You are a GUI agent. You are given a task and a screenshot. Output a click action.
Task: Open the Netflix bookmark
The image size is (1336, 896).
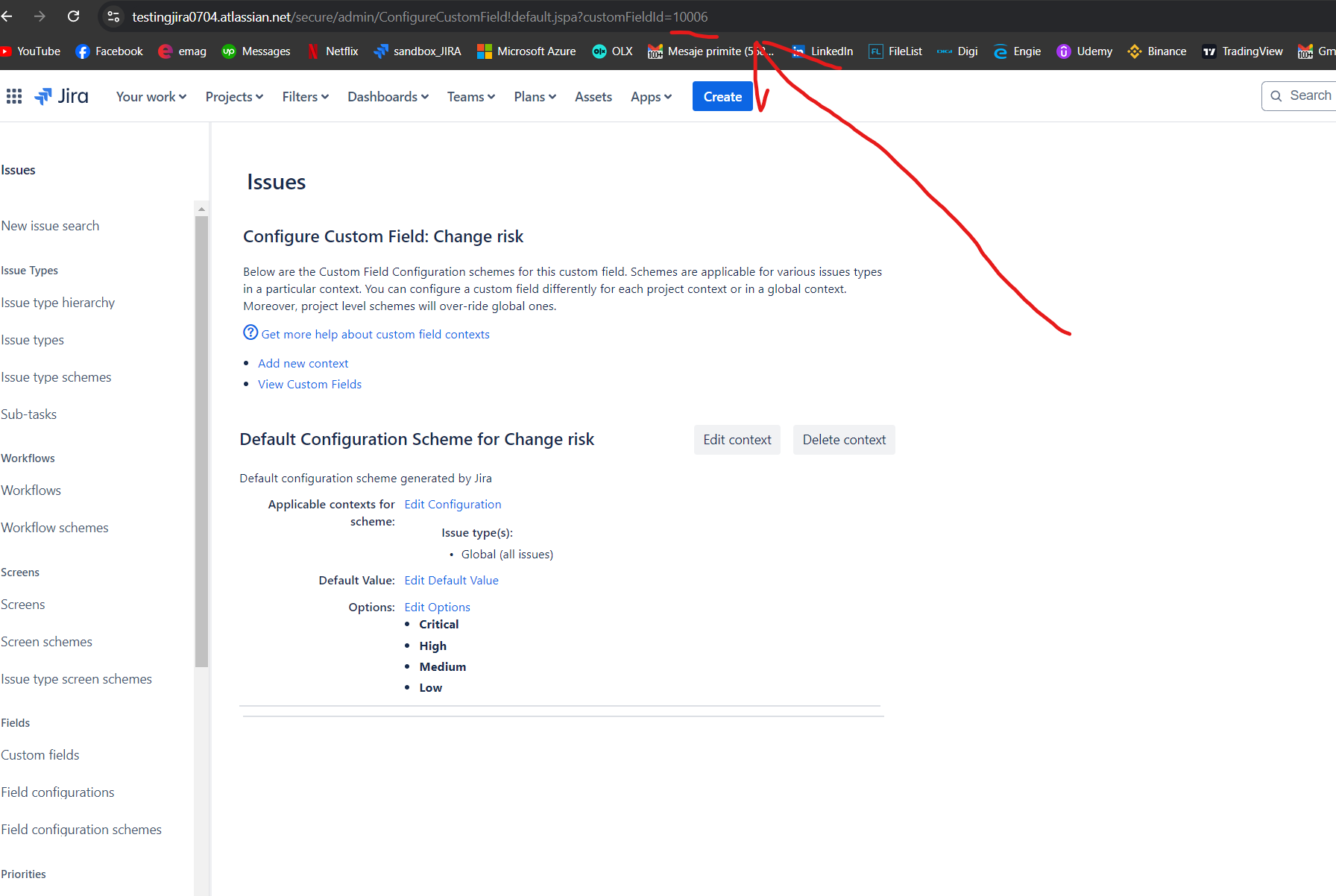[x=333, y=51]
